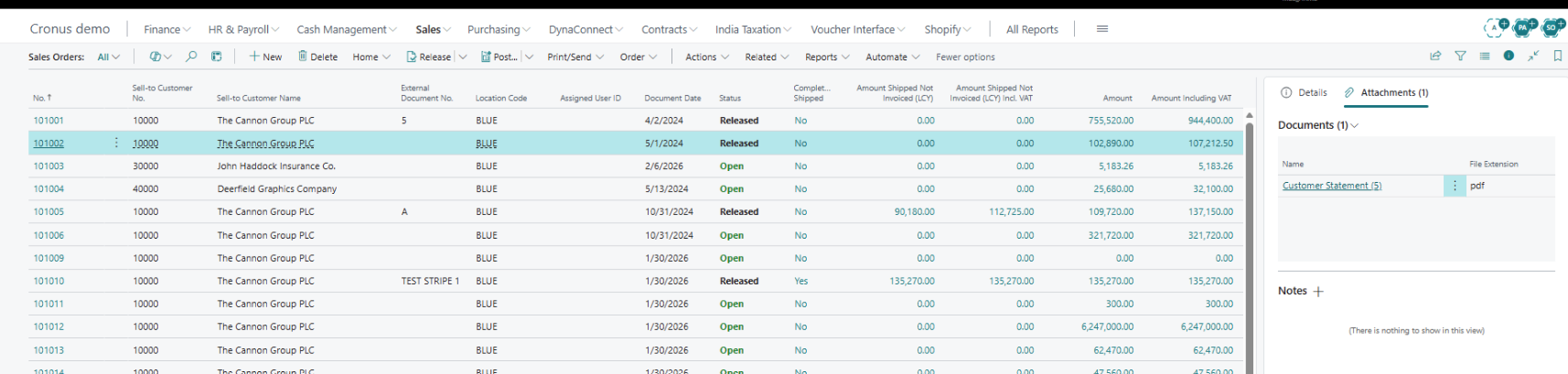The image size is (1568, 374).
Task: Toggle the FactBox info pane icon
Action: (x=1509, y=56)
